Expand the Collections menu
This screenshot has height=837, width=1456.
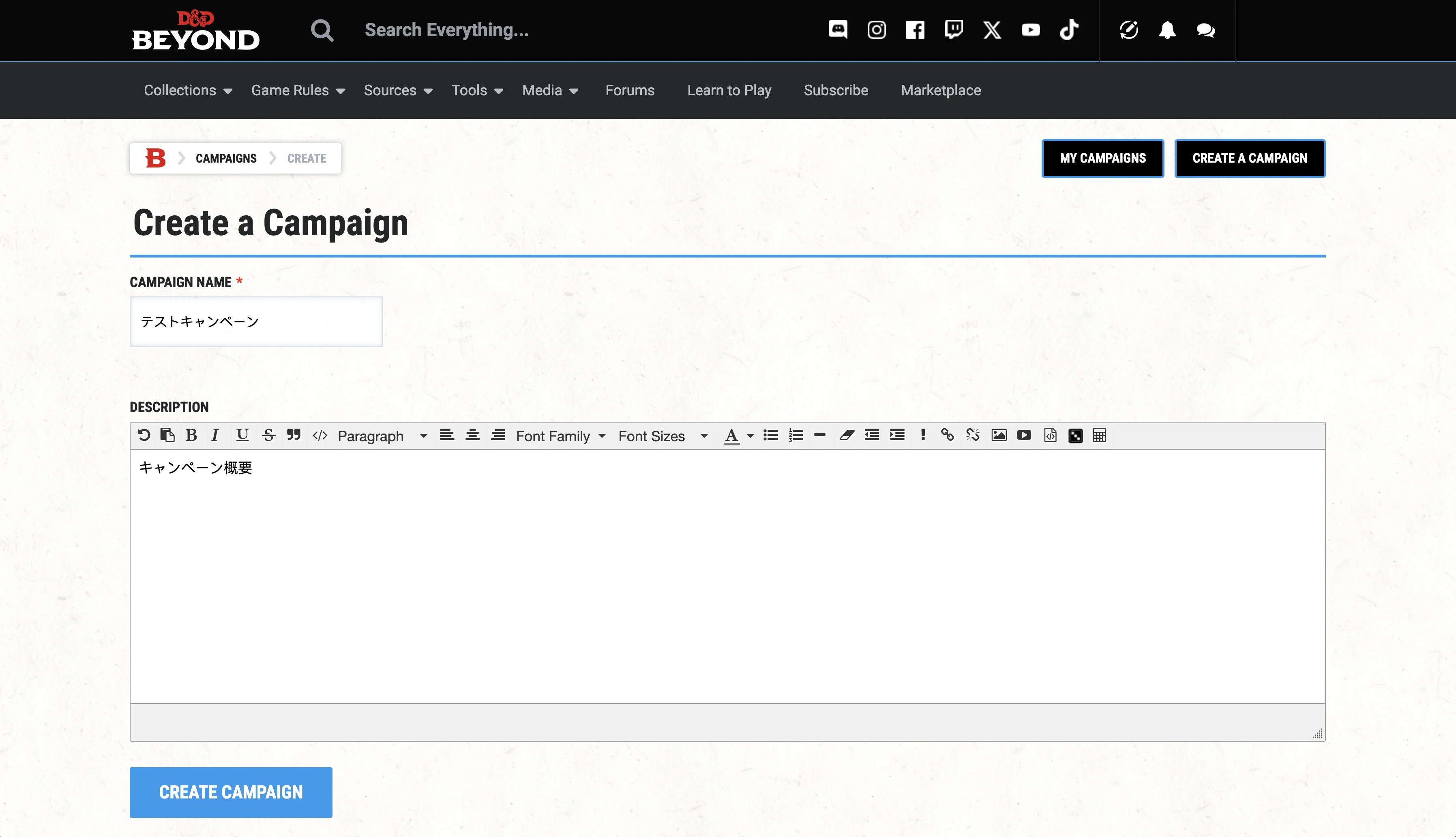pyautogui.click(x=188, y=90)
